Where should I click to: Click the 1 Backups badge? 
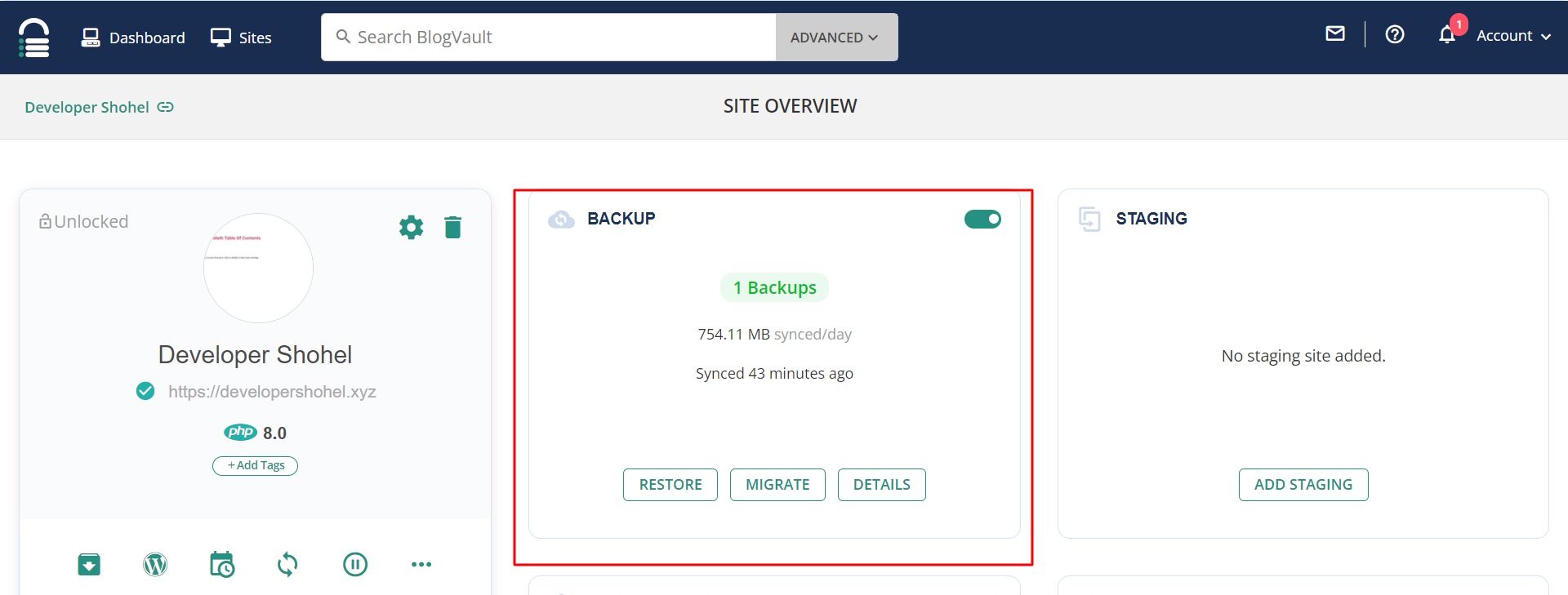tap(774, 287)
